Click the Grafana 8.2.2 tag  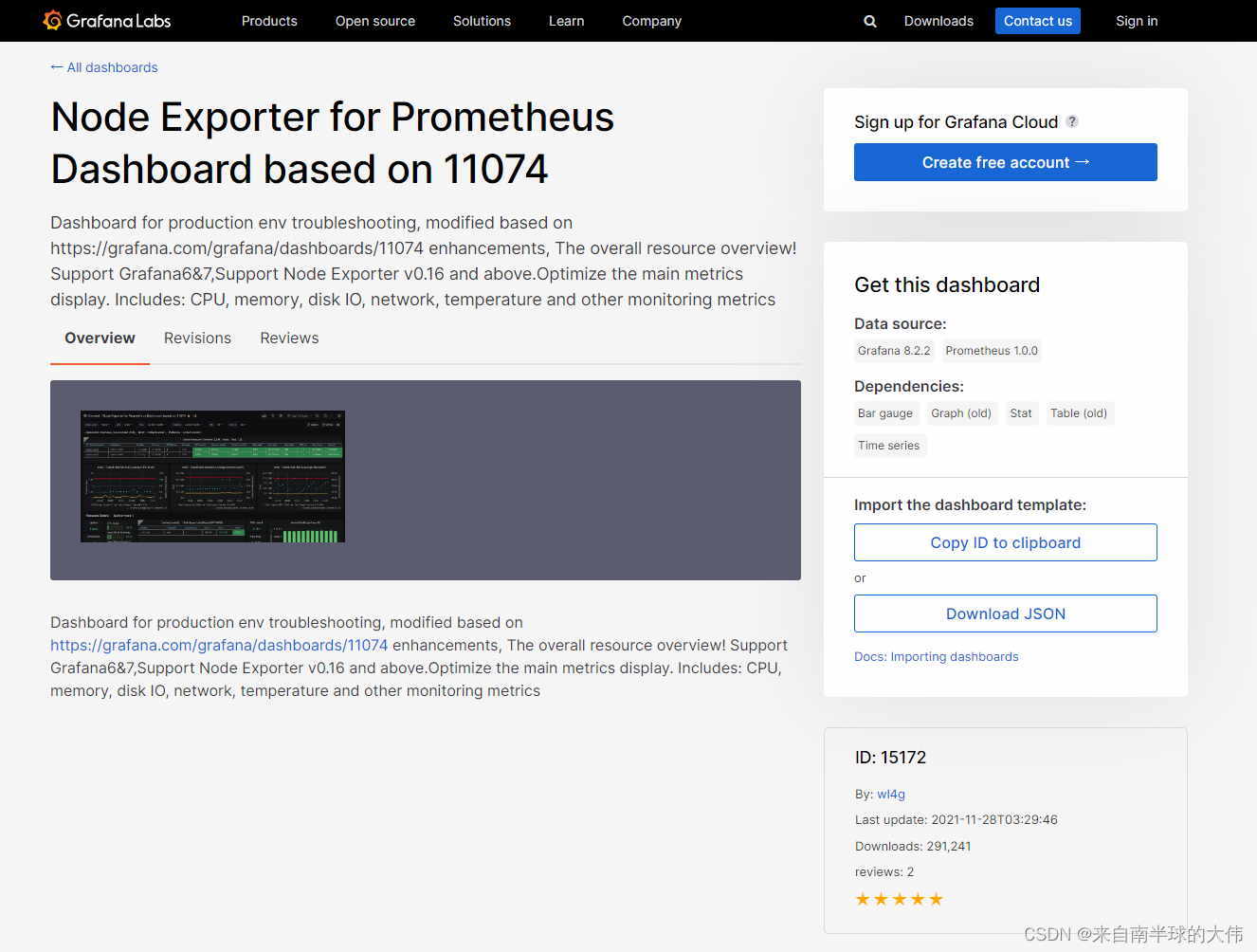coord(894,351)
